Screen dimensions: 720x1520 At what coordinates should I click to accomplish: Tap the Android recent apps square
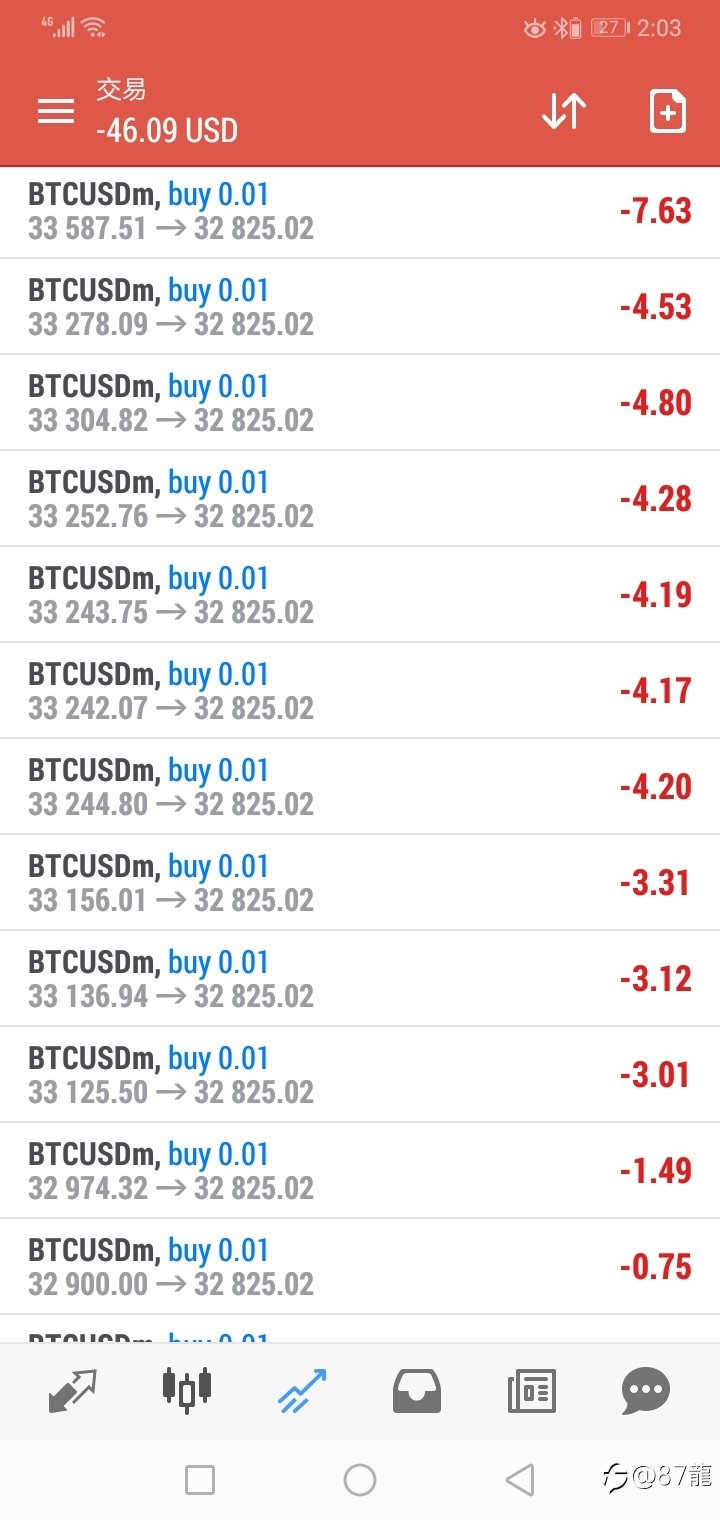click(x=200, y=1480)
